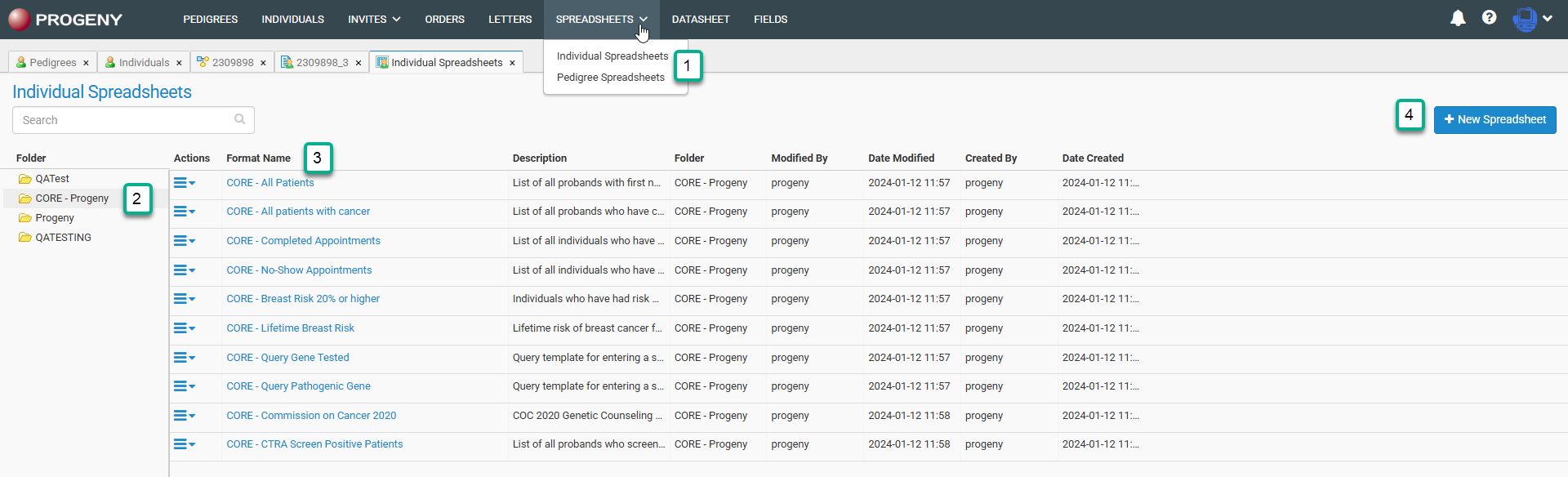Sort by the Created By column header
The image size is (1568, 477).
tap(991, 158)
